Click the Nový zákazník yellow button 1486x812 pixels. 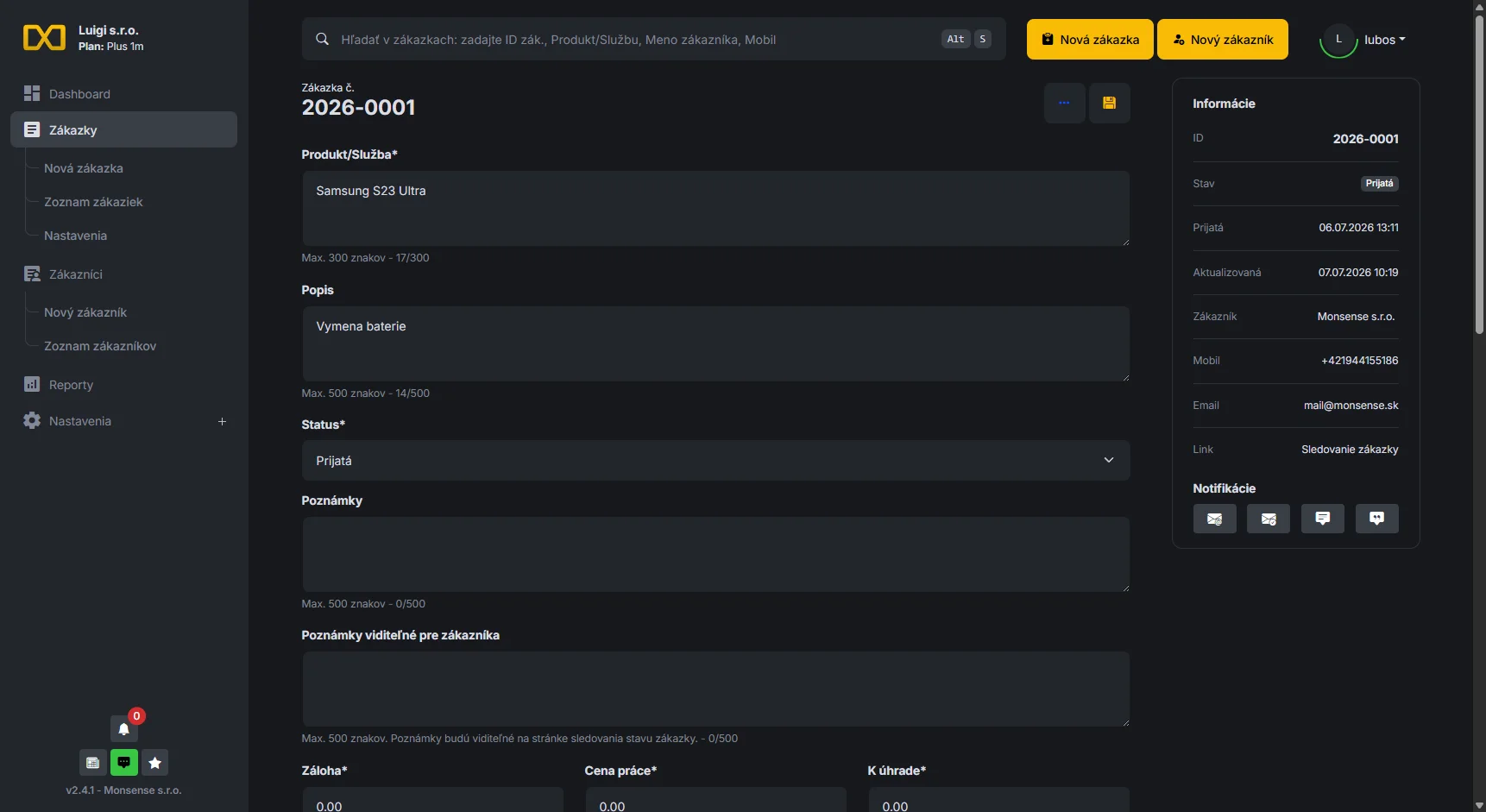(1222, 40)
